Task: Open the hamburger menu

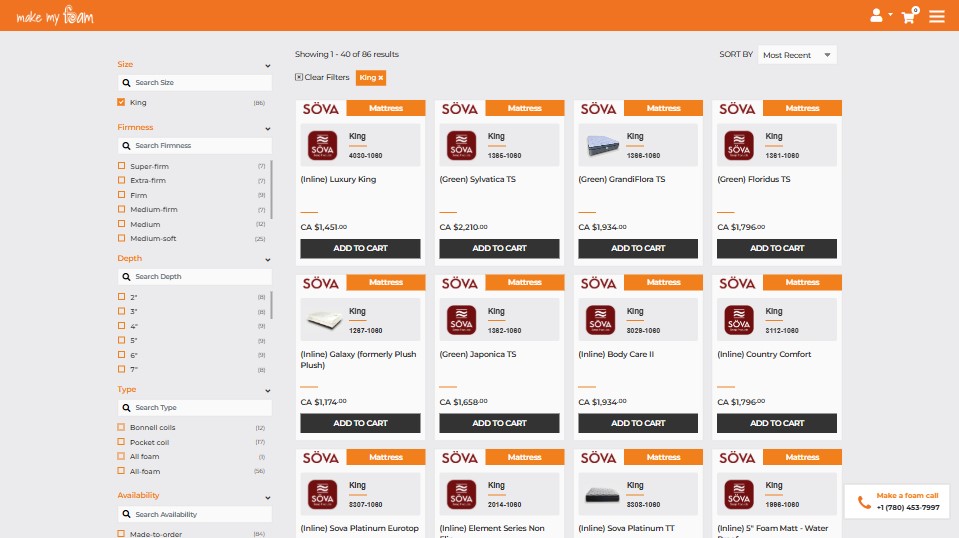Action: [x=937, y=16]
